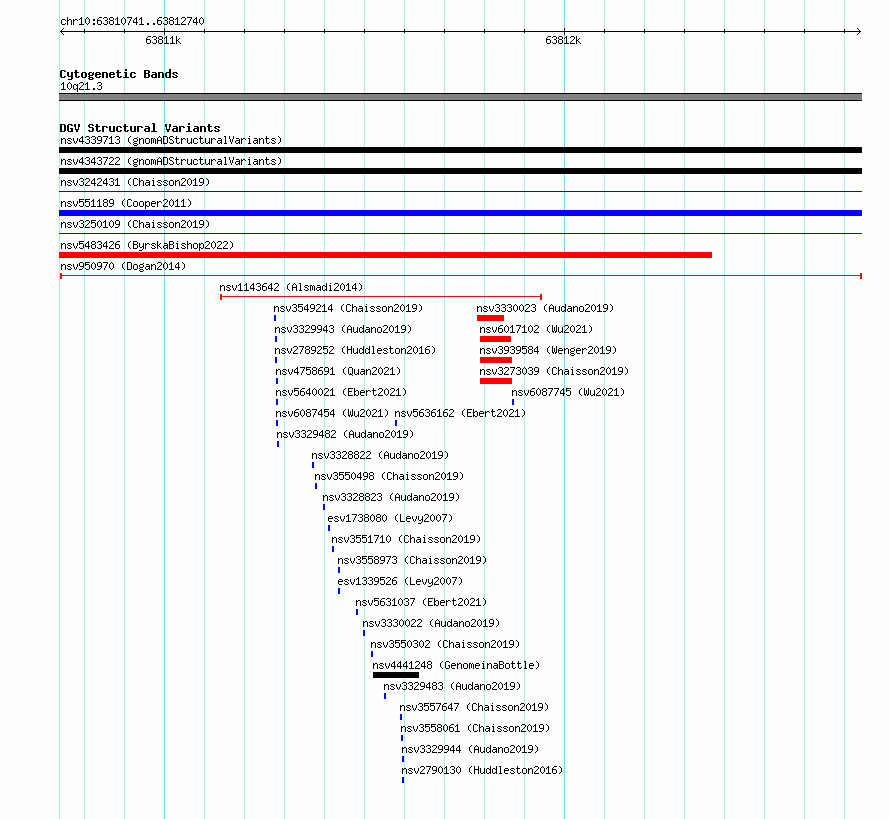Open variant nsv4441248 (GenomeinaBottle) label

pyautogui.click(x=456, y=665)
